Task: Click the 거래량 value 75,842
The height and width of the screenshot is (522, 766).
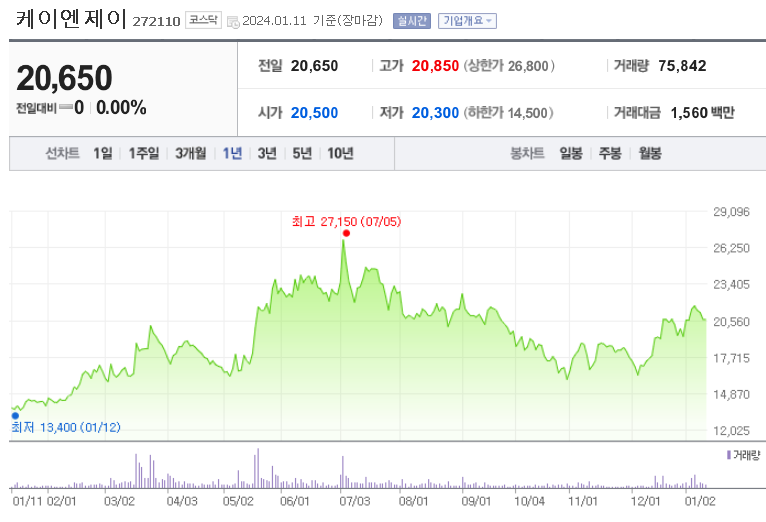Action: coord(682,66)
